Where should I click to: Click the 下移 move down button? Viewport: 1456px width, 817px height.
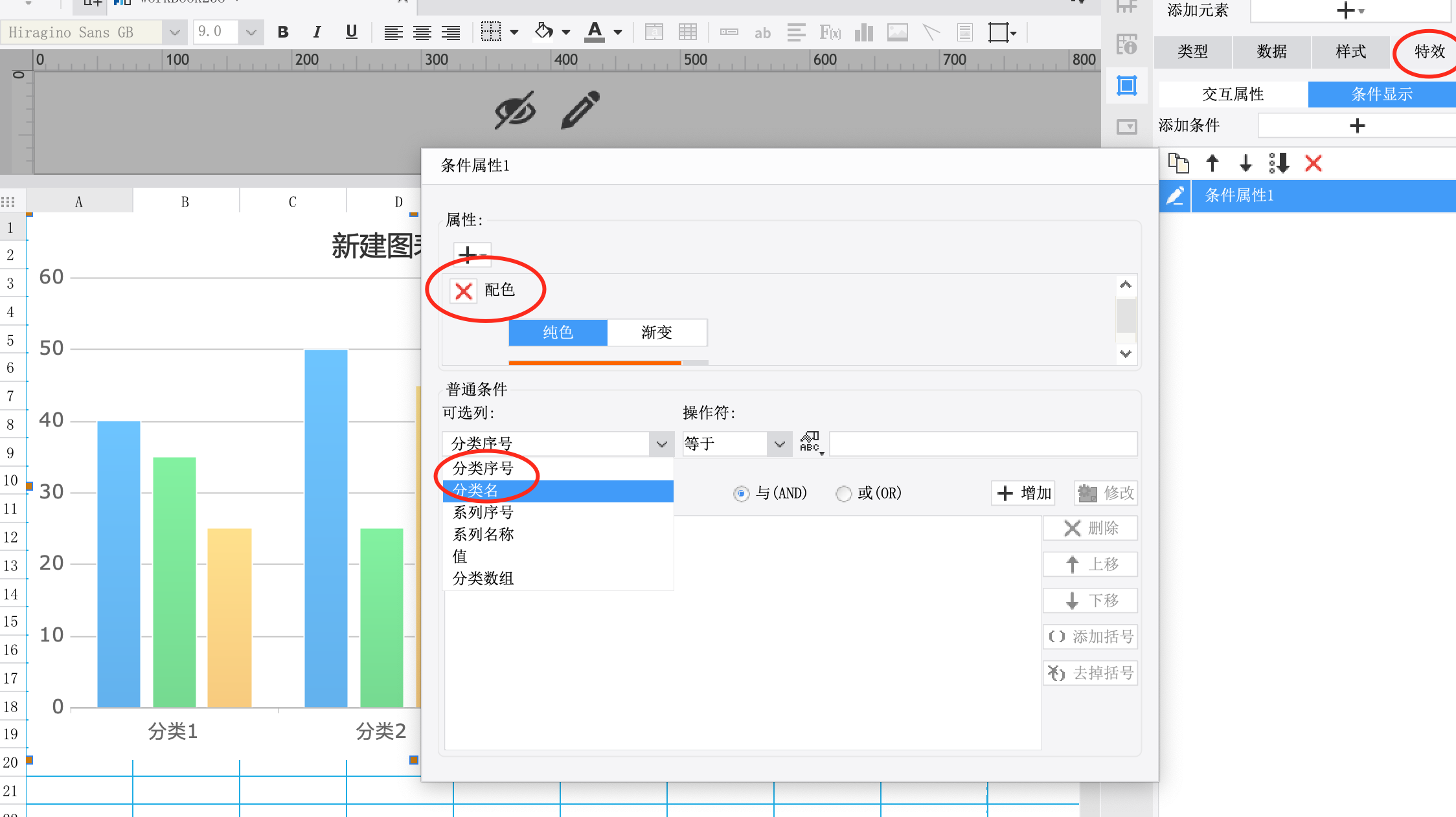click(1091, 601)
